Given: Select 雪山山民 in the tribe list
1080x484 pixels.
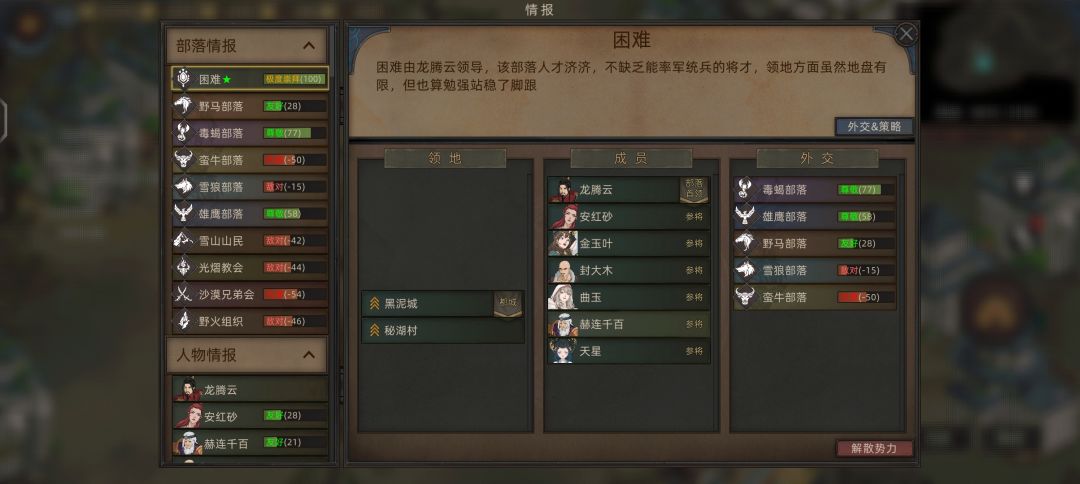Looking at the screenshot, I should (250, 240).
